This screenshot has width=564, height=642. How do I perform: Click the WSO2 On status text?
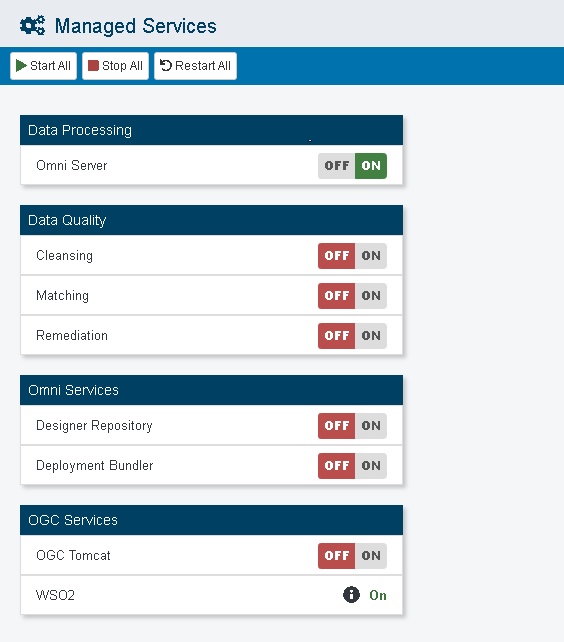point(378,595)
